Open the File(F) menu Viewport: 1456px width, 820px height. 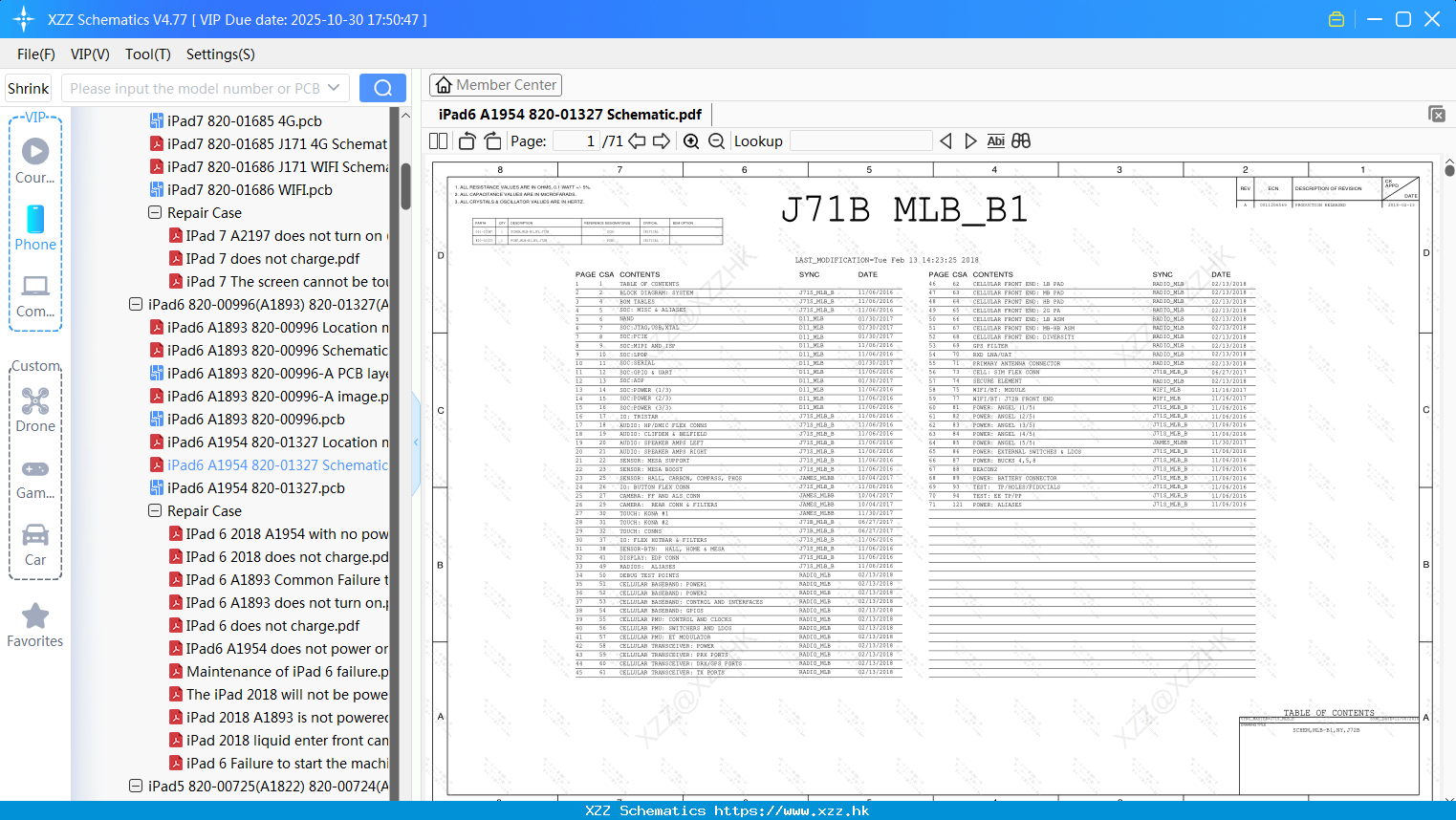[x=36, y=54]
